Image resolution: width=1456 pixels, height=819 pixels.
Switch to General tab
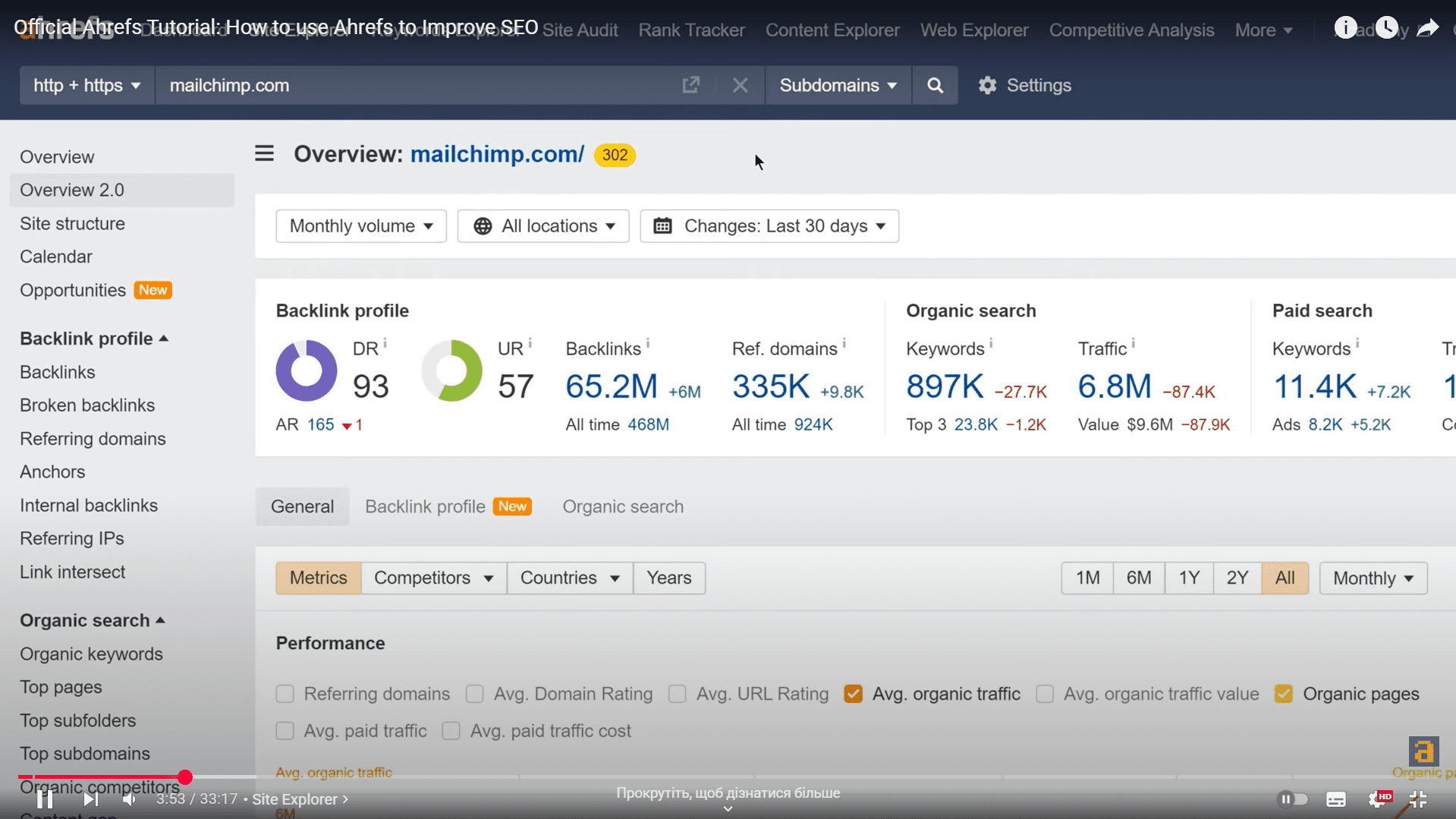[302, 506]
